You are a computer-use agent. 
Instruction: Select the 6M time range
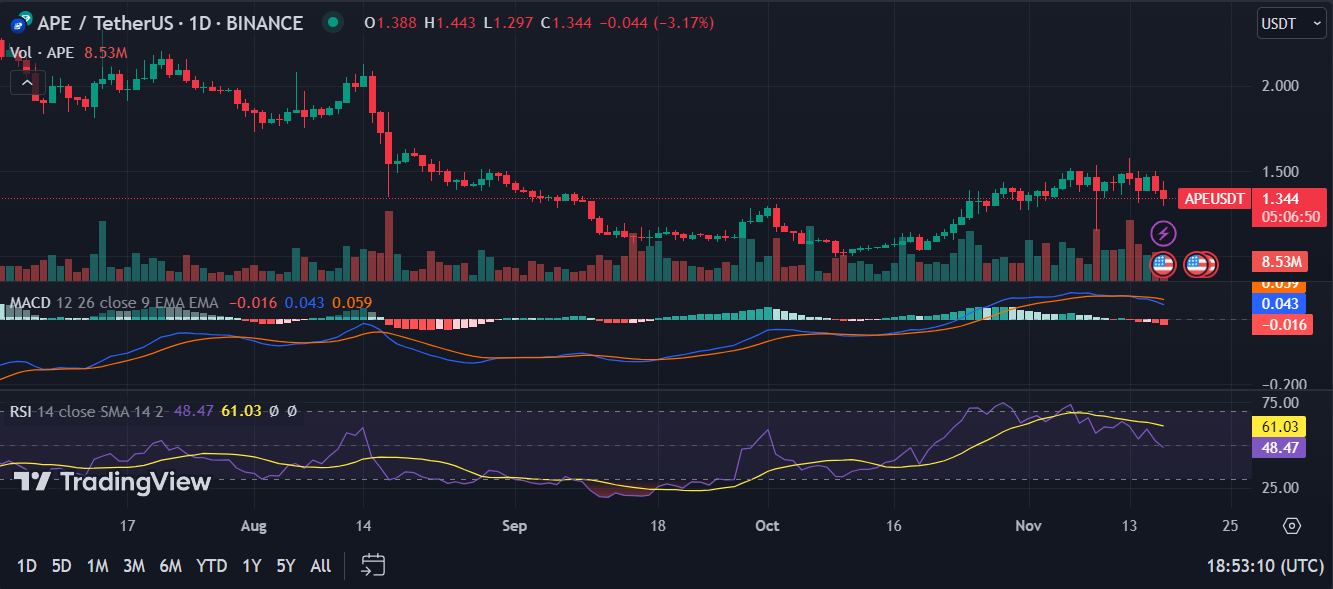[170, 566]
